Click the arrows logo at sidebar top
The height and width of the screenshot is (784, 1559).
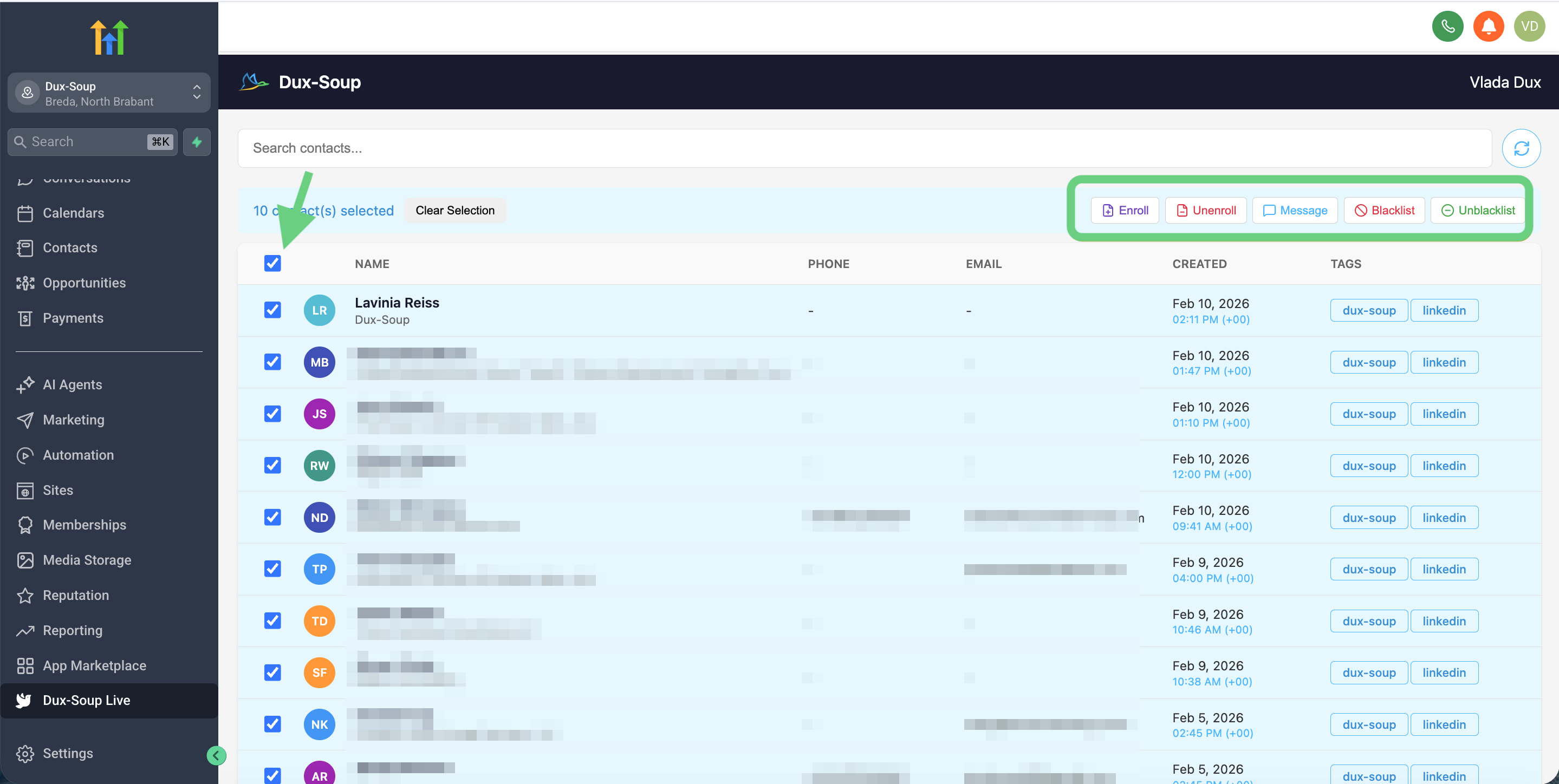point(109,37)
